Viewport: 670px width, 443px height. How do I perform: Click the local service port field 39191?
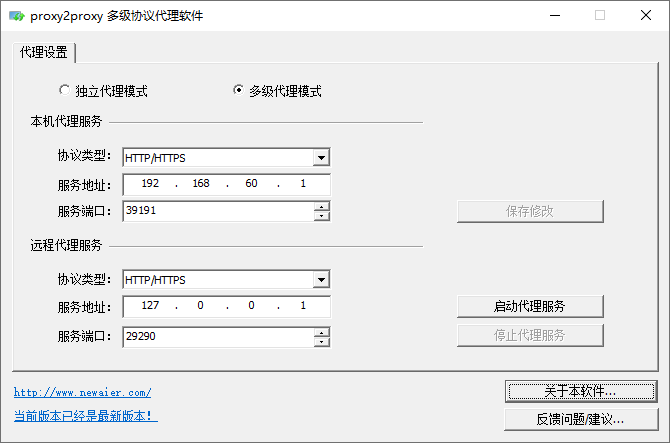coord(217,211)
